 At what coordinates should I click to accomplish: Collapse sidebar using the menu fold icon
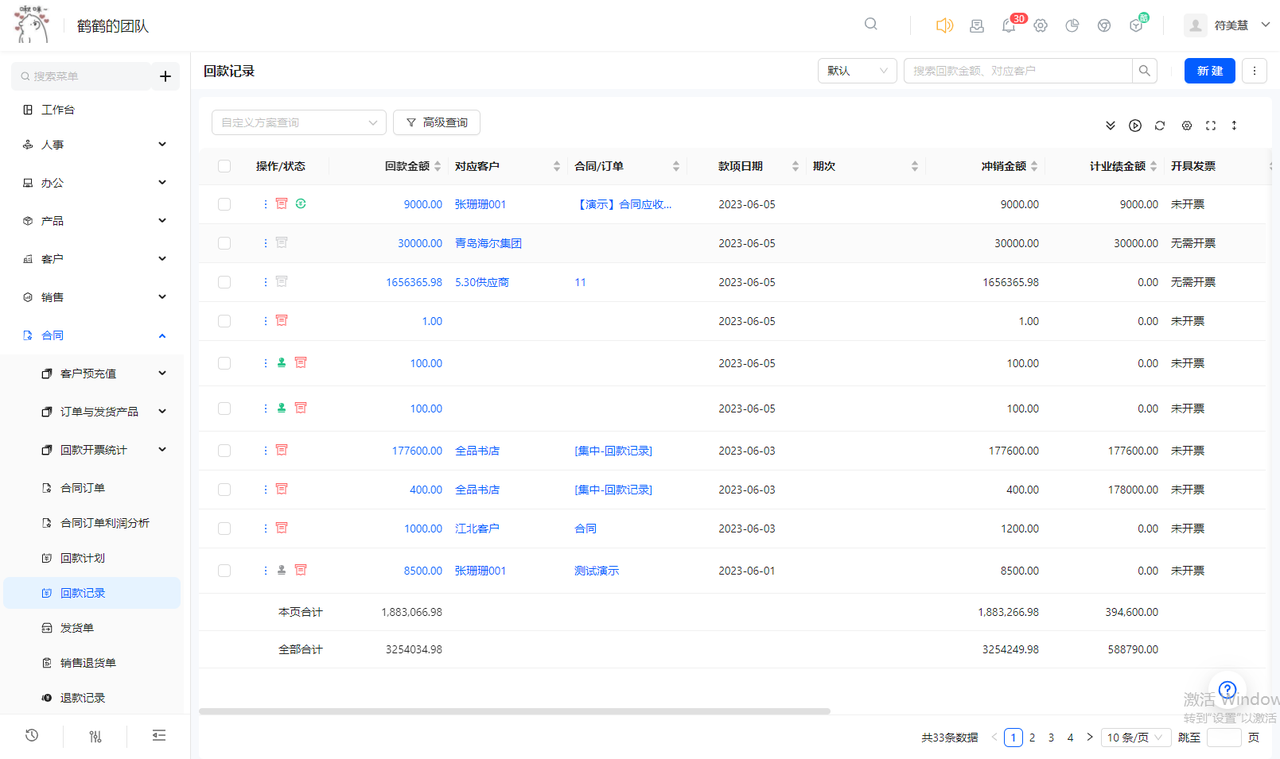pos(159,736)
